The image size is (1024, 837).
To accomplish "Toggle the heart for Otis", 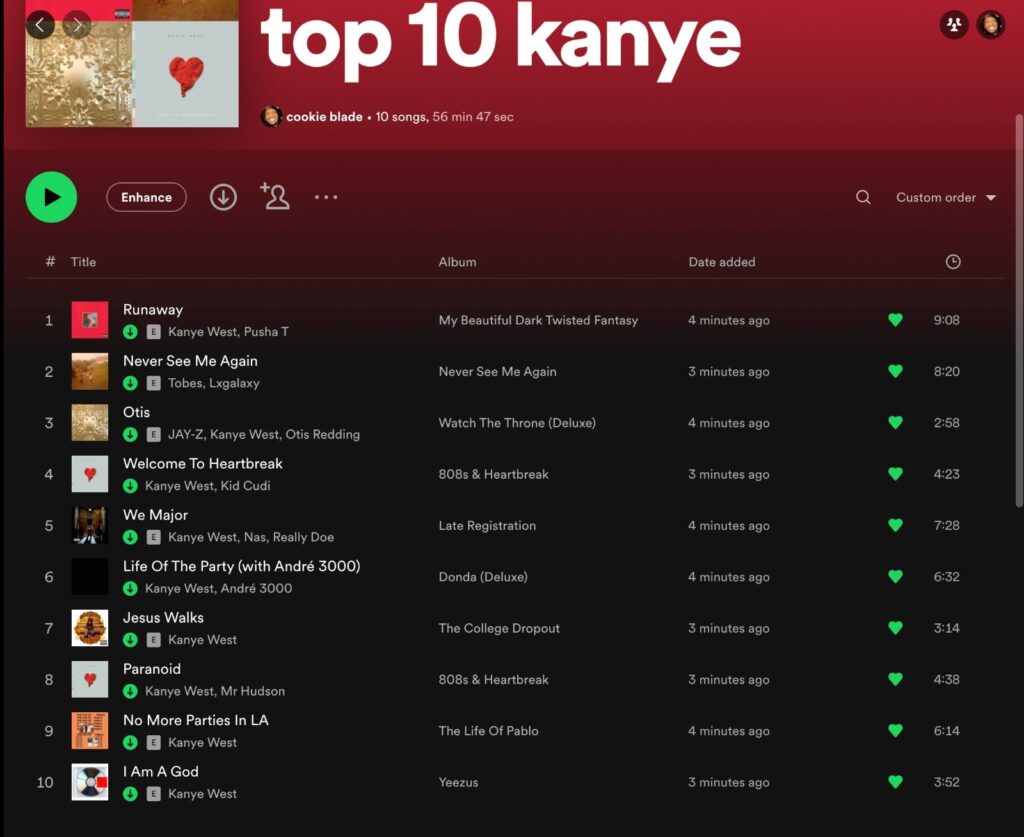I will [x=895, y=422].
